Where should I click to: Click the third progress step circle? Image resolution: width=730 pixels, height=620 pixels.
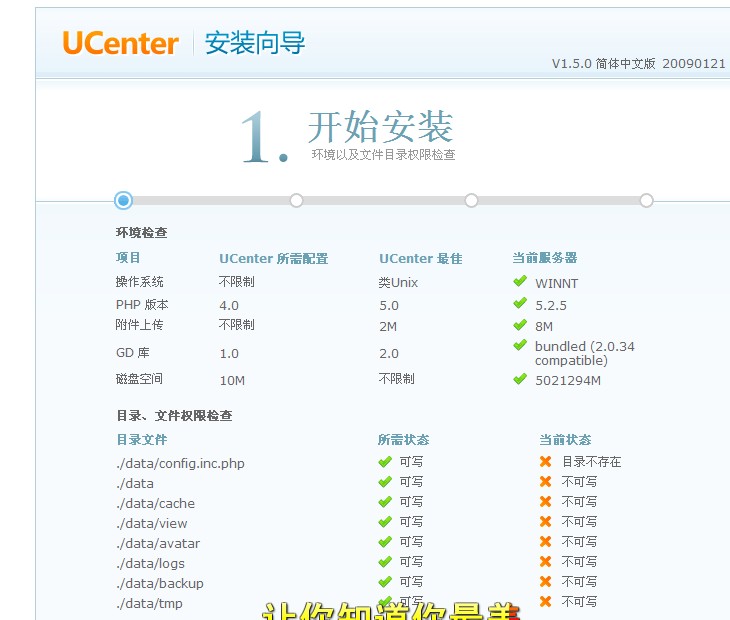pos(471,201)
